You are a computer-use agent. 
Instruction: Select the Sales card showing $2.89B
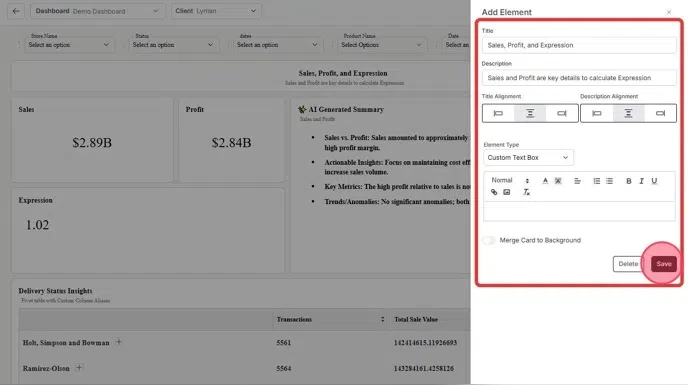[x=92, y=140]
